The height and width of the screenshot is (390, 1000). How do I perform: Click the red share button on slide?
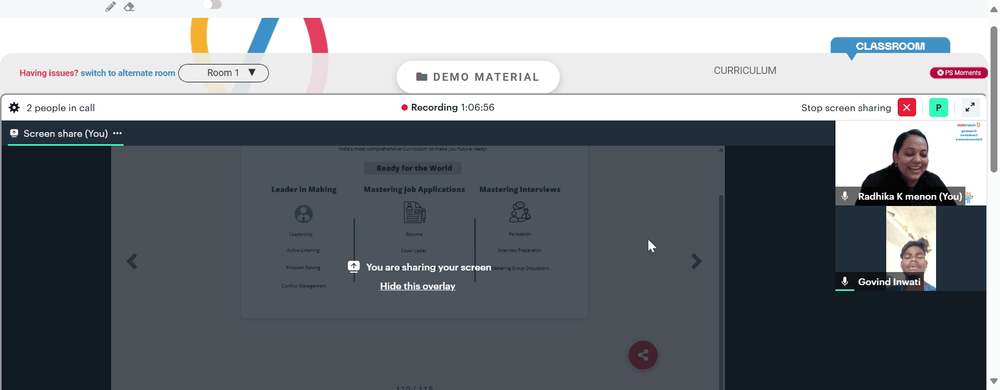[x=643, y=356]
